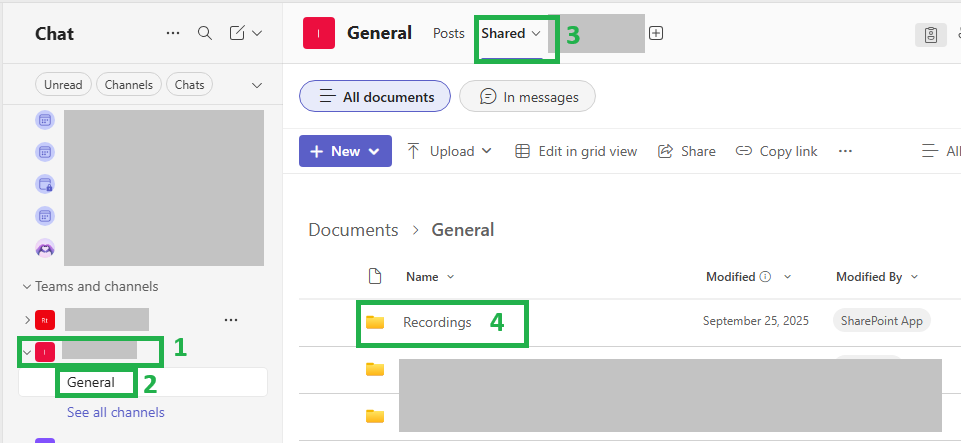Start a new chat with compose icon

click(x=237, y=33)
